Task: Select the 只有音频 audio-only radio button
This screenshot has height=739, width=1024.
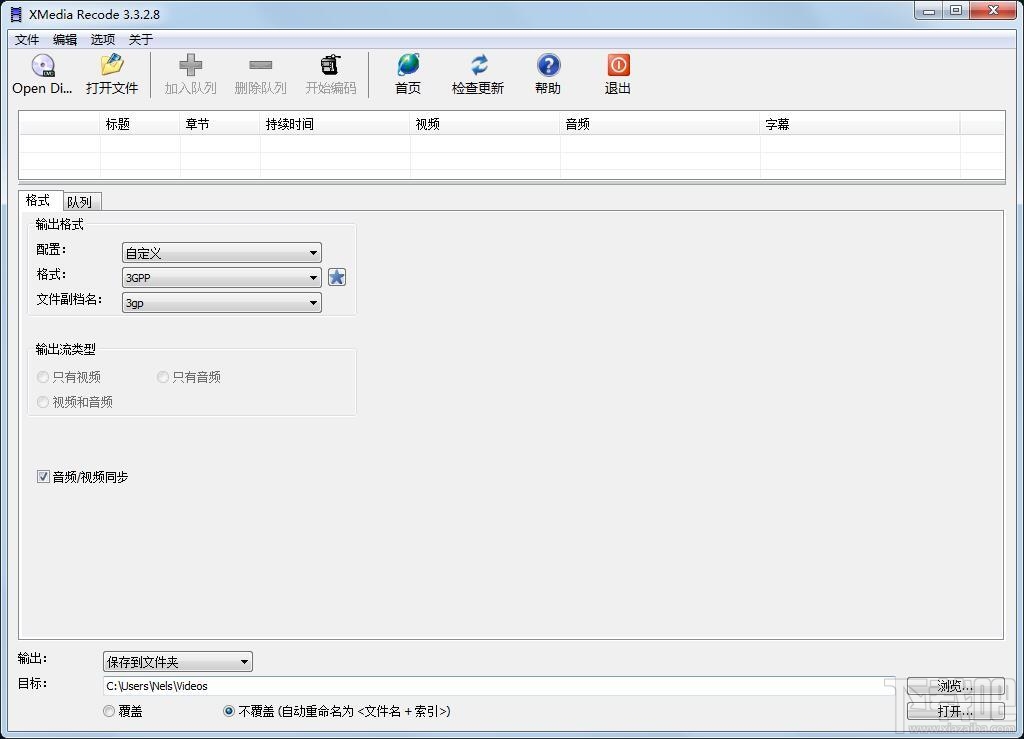Action: [162, 377]
